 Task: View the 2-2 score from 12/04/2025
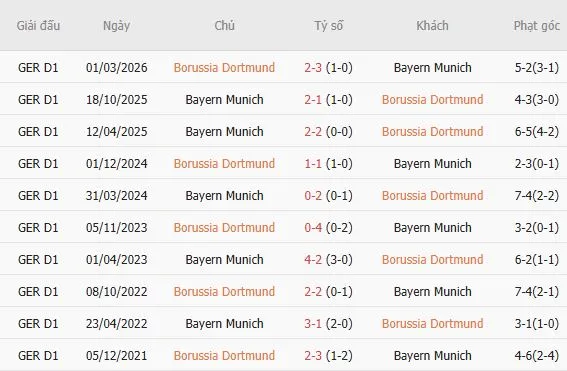pos(313,132)
